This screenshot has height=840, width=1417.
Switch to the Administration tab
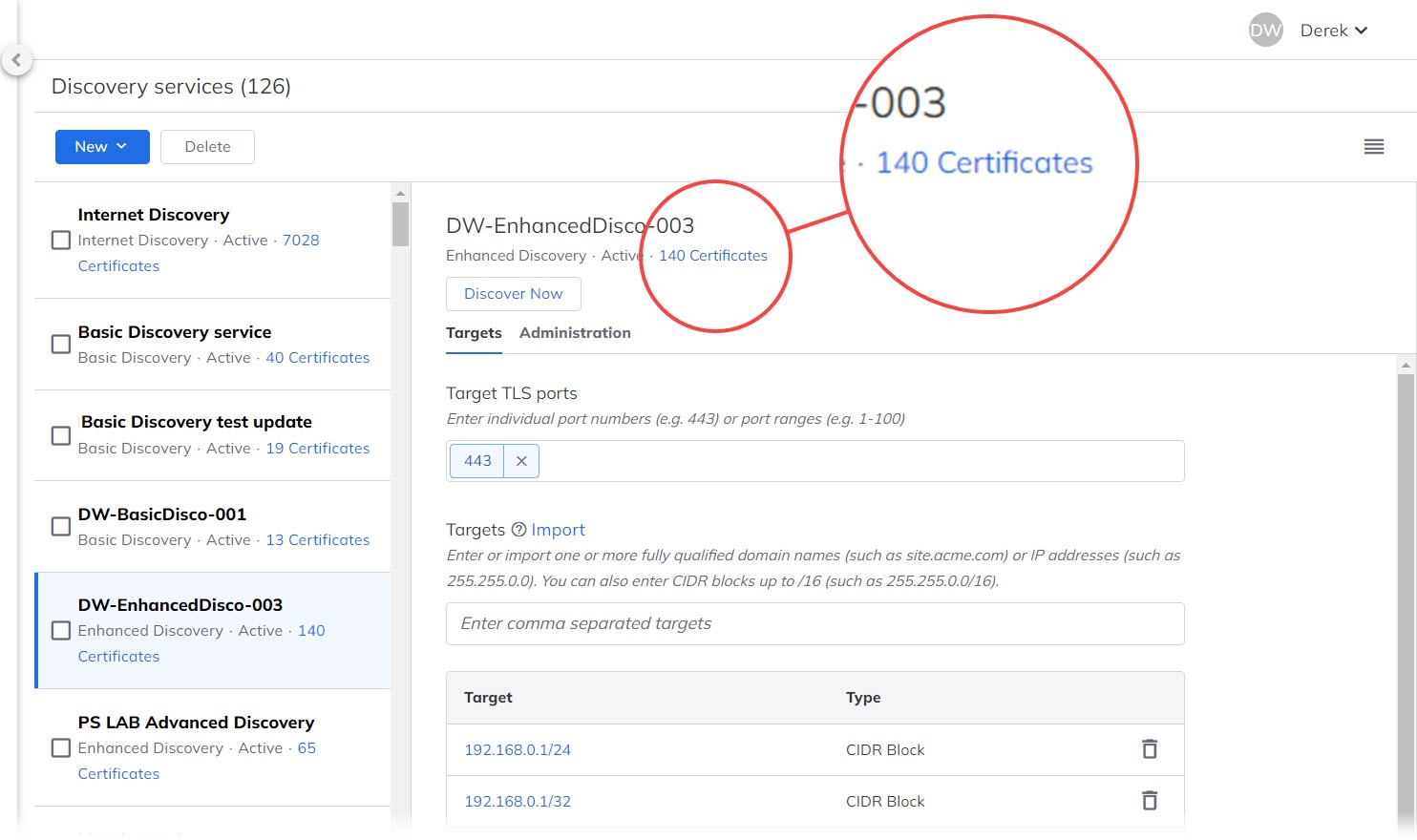[575, 333]
